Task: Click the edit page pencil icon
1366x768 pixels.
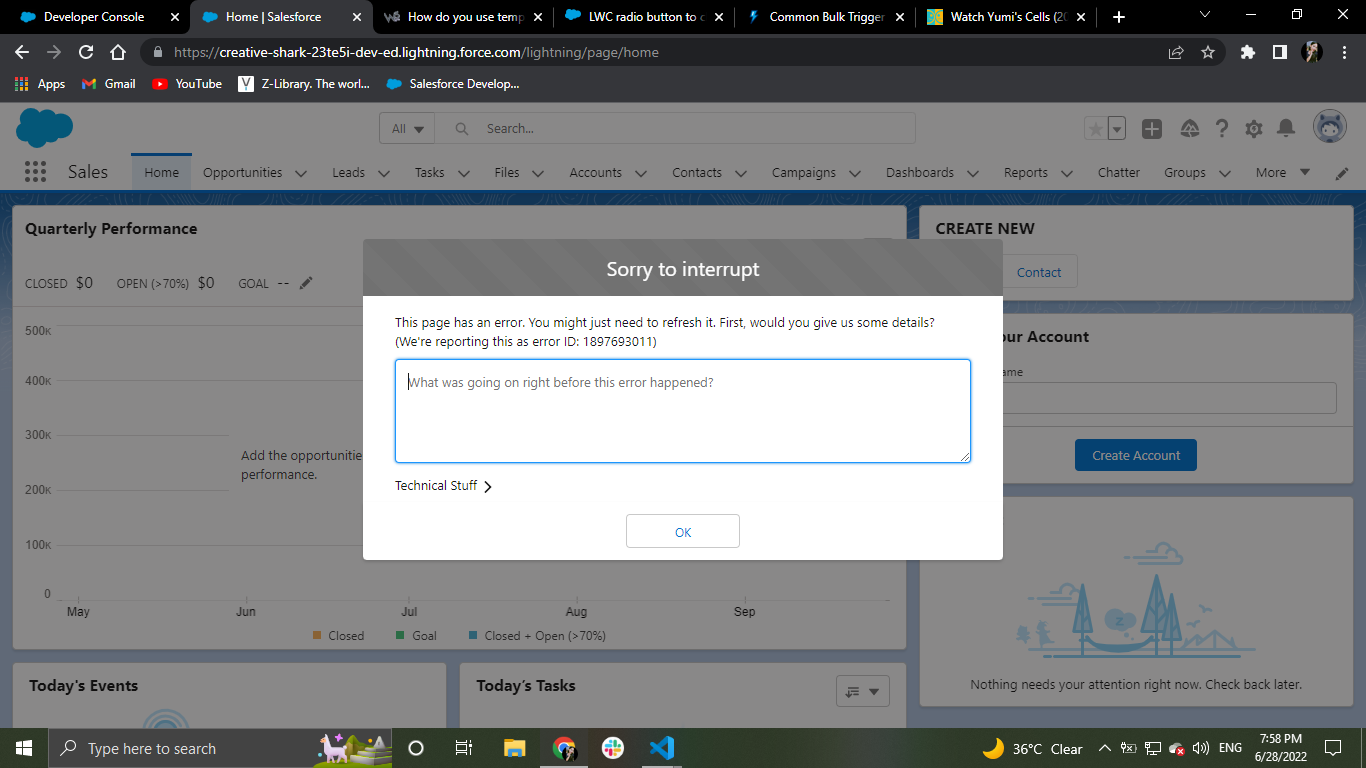Action: [1342, 172]
